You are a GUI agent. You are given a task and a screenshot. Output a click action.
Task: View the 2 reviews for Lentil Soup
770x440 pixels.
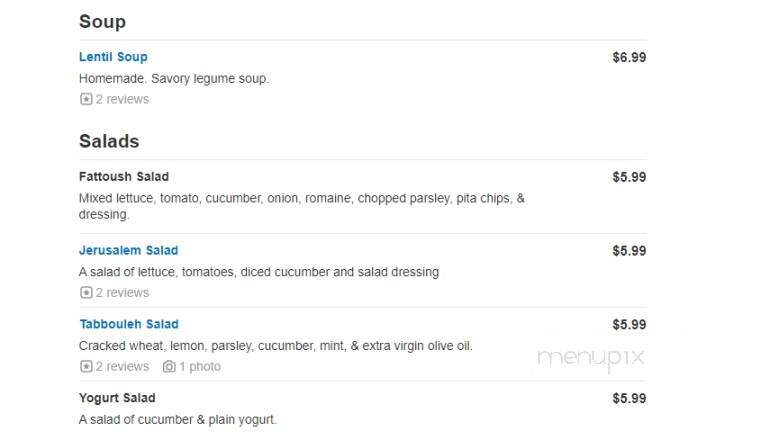122,99
